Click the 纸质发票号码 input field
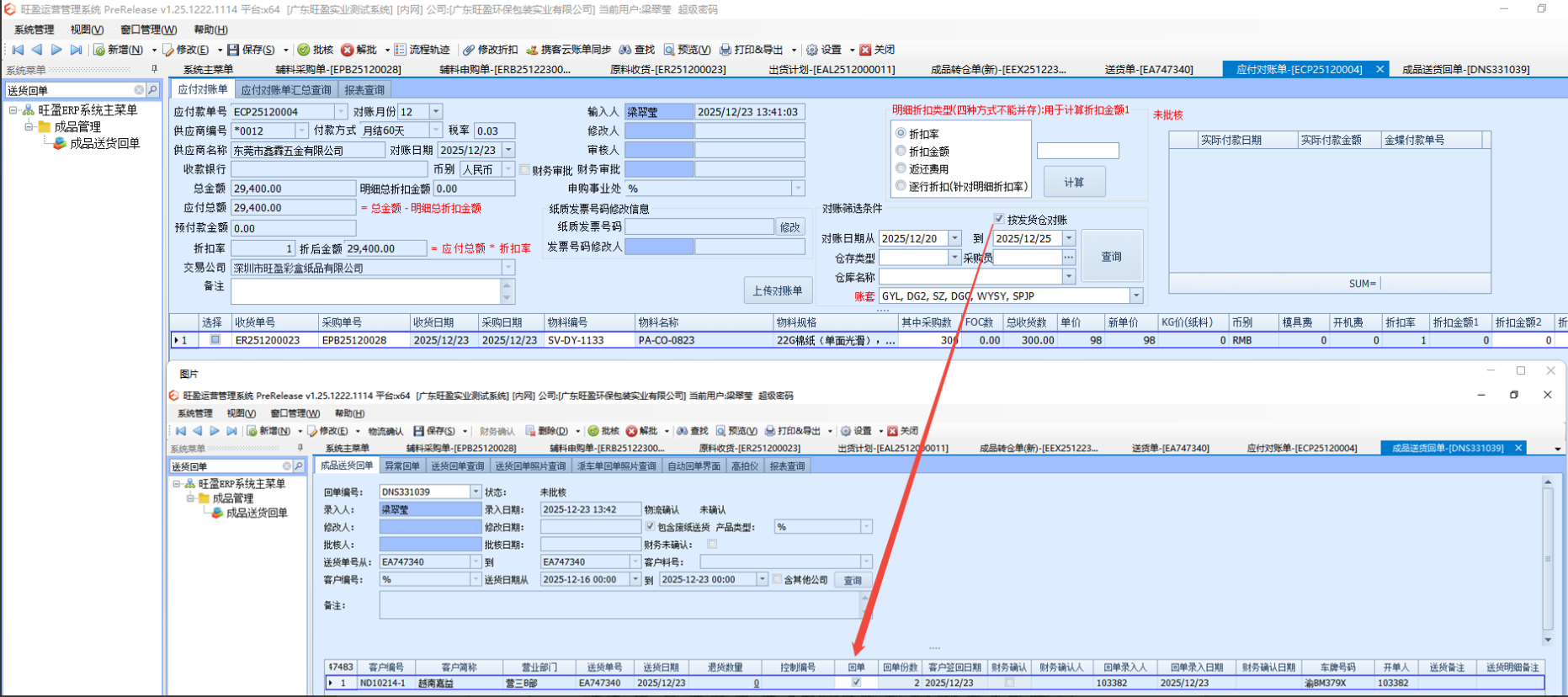 [699, 227]
